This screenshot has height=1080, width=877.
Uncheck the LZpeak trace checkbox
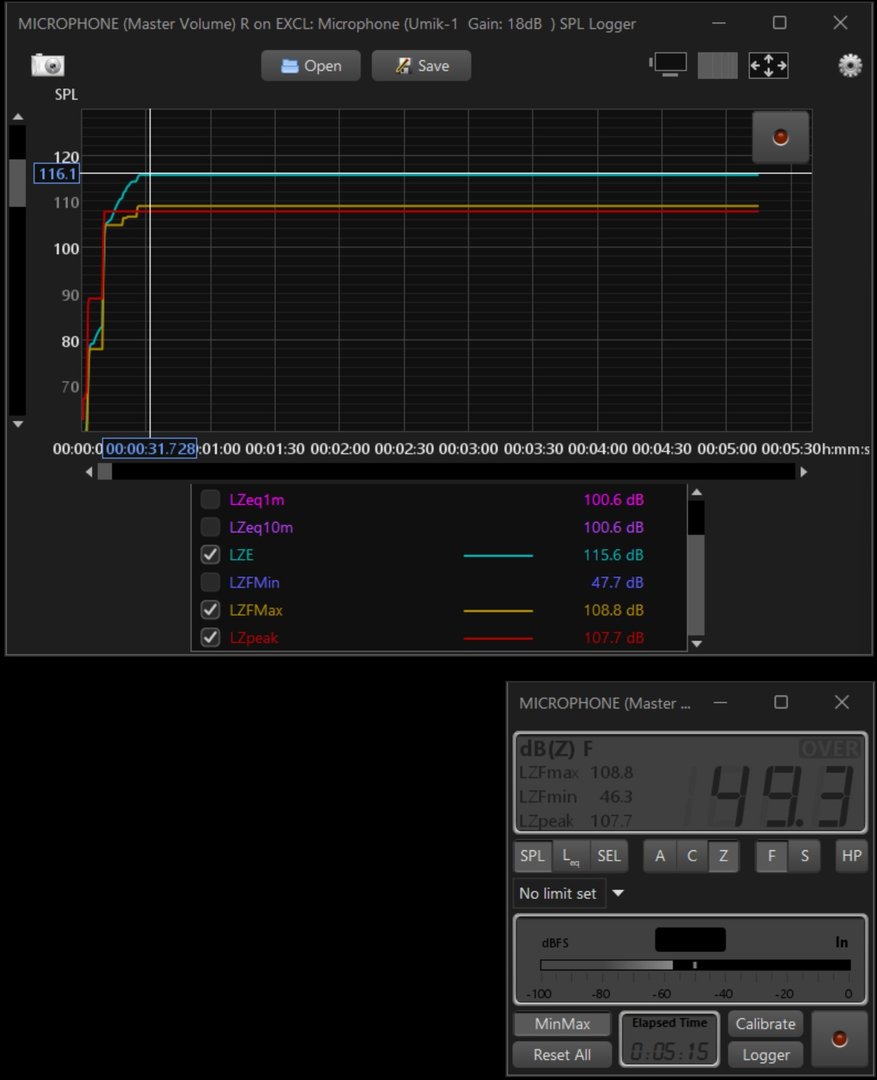tap(210, 637)
